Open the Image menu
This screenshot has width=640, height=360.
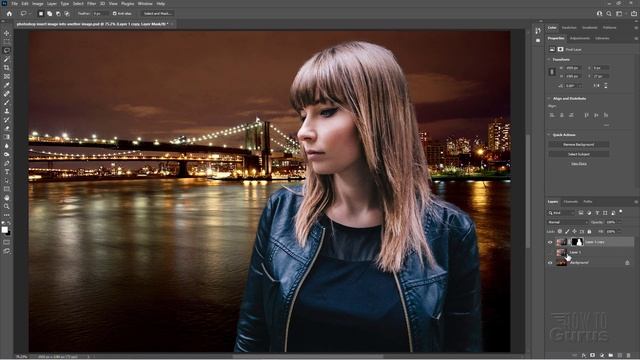pos(38,4)
